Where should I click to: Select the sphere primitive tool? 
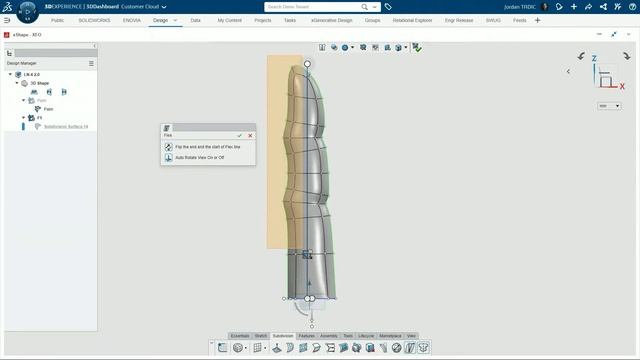pyautogui.click(x=237, y=348)
